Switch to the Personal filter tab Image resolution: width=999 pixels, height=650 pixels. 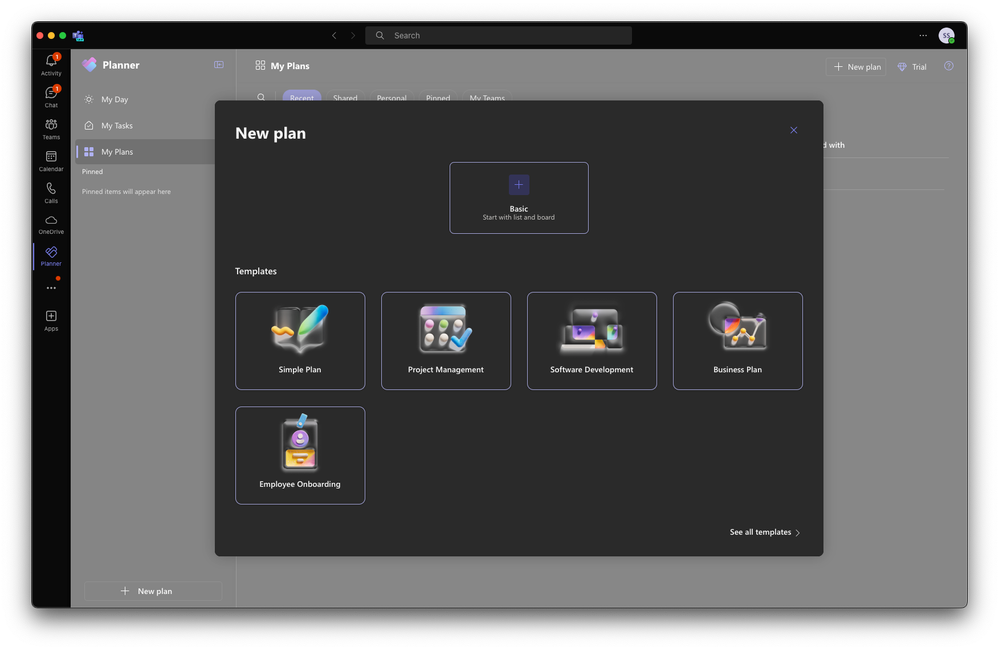click(391, 96)
